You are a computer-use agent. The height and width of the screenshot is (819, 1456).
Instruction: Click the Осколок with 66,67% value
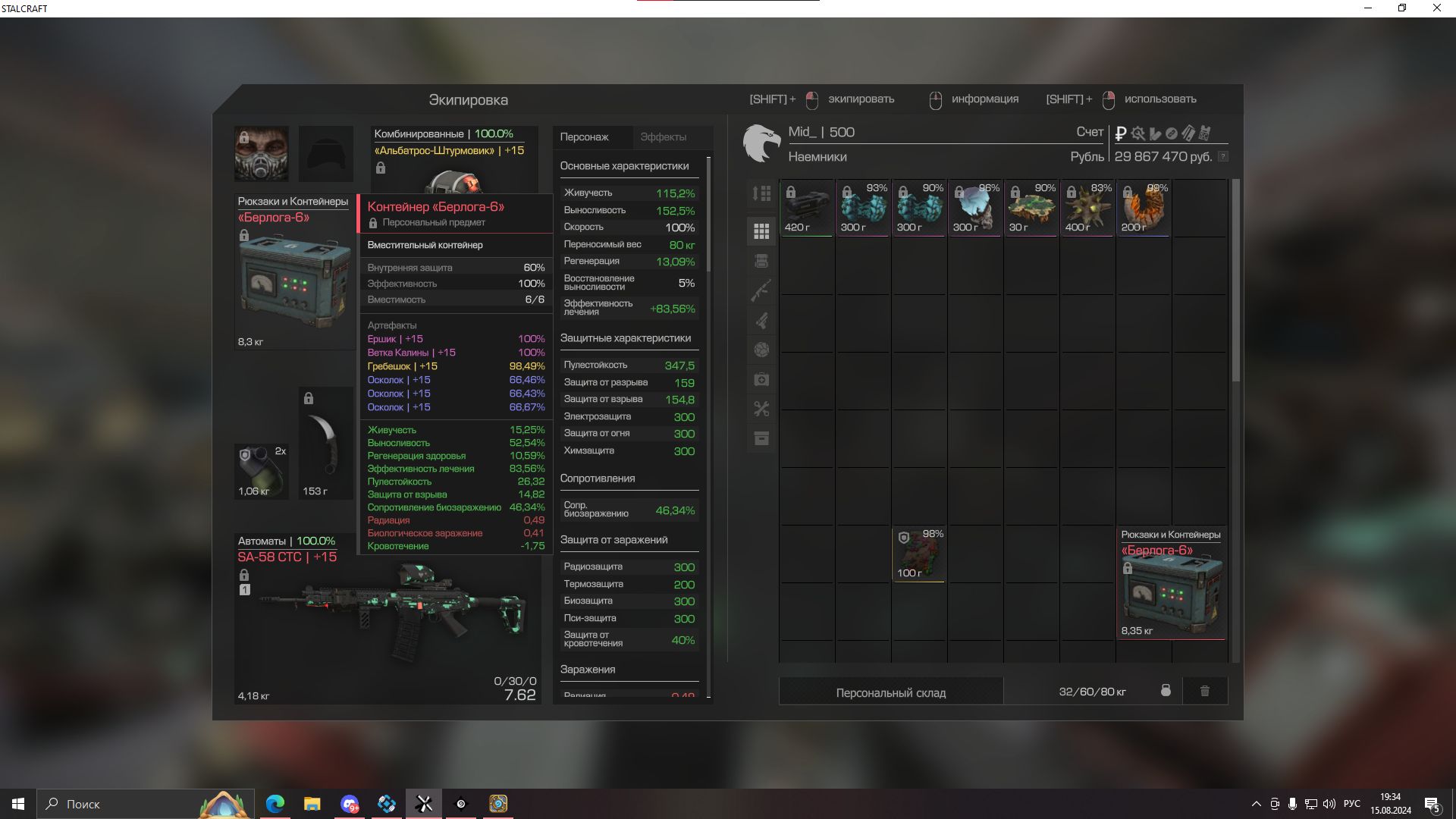point(456,407)
